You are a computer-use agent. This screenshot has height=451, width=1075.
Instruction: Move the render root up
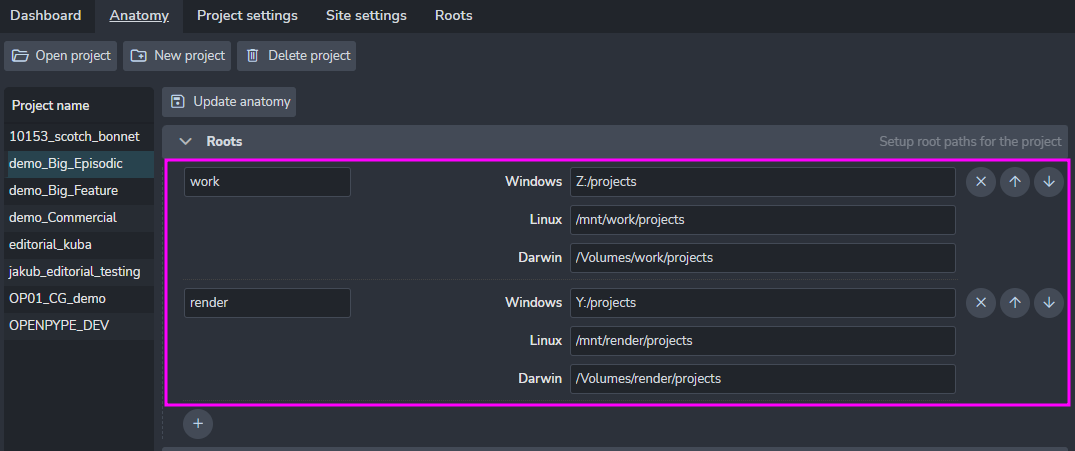[x=1014, y=302]
